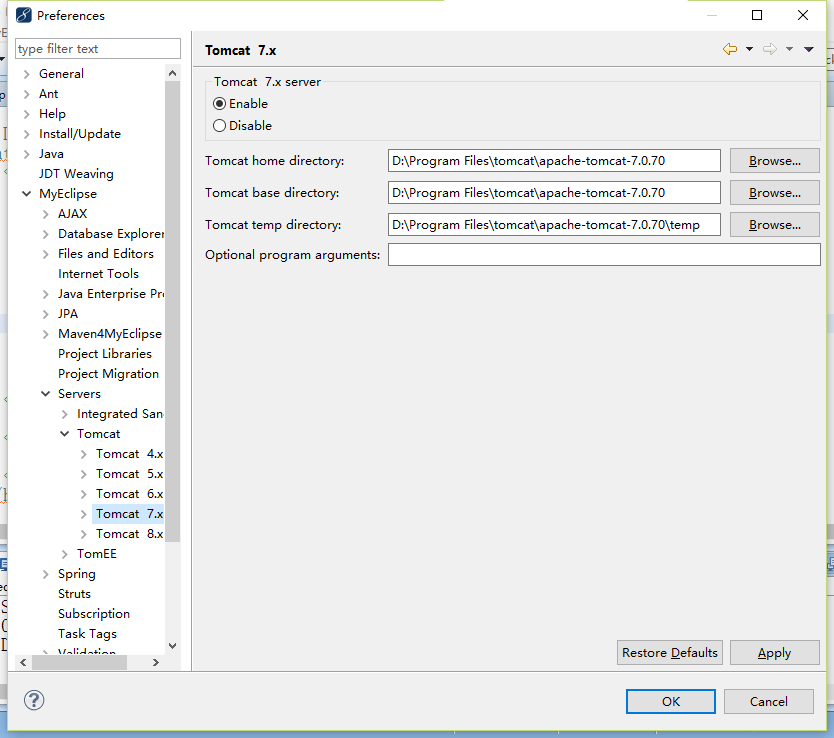Screen dimensions: 834x738
Task: Click the Apply button
Action: point(774,652)
